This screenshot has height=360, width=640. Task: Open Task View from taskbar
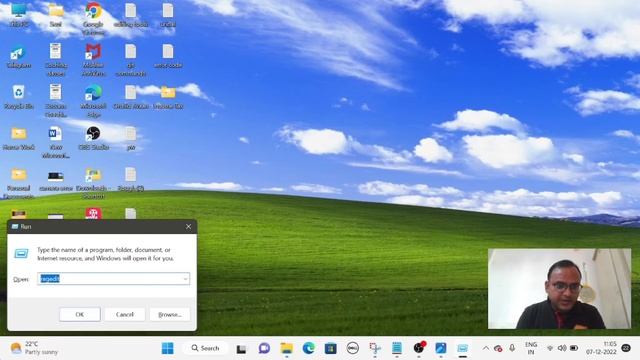[x=242, y=349]
